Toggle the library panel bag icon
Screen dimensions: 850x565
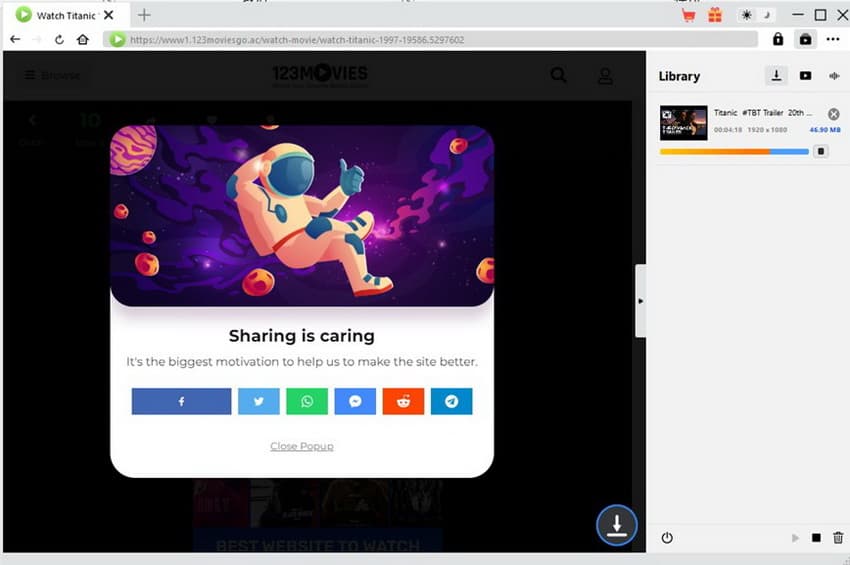(x=806, y=39)
